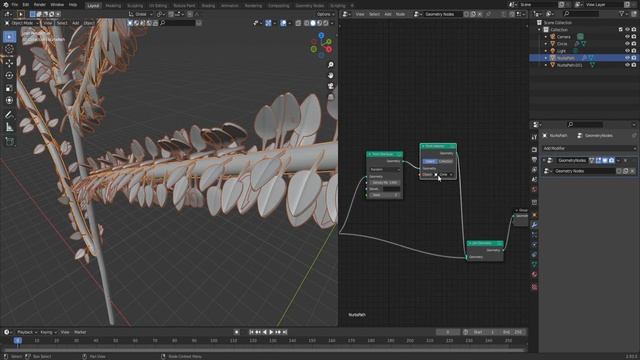The image size is (640, 360).
Task: Open the Add Modifier dropdown
Action: pos(589,148)
